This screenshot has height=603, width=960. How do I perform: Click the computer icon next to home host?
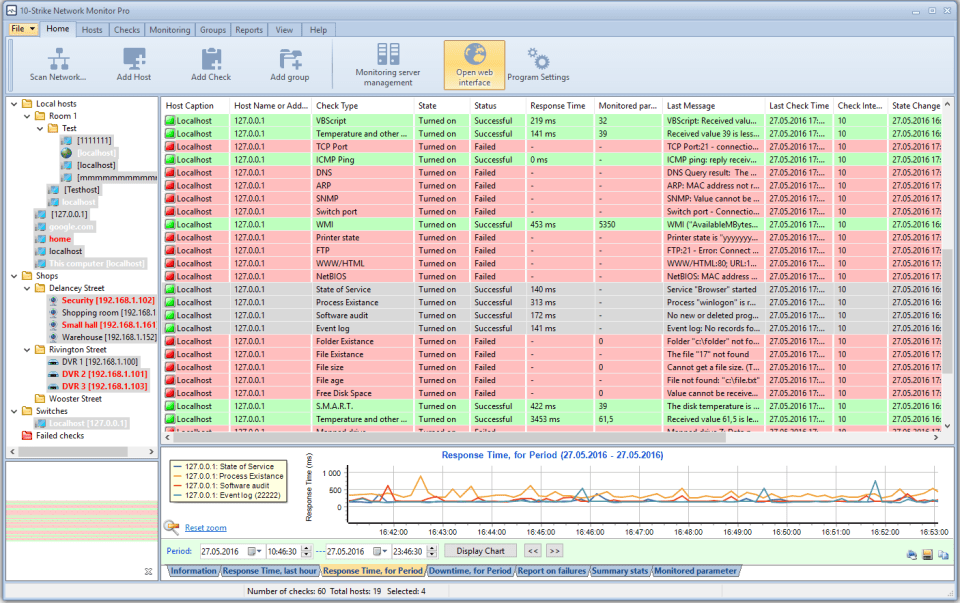click(x=40, y=239)
